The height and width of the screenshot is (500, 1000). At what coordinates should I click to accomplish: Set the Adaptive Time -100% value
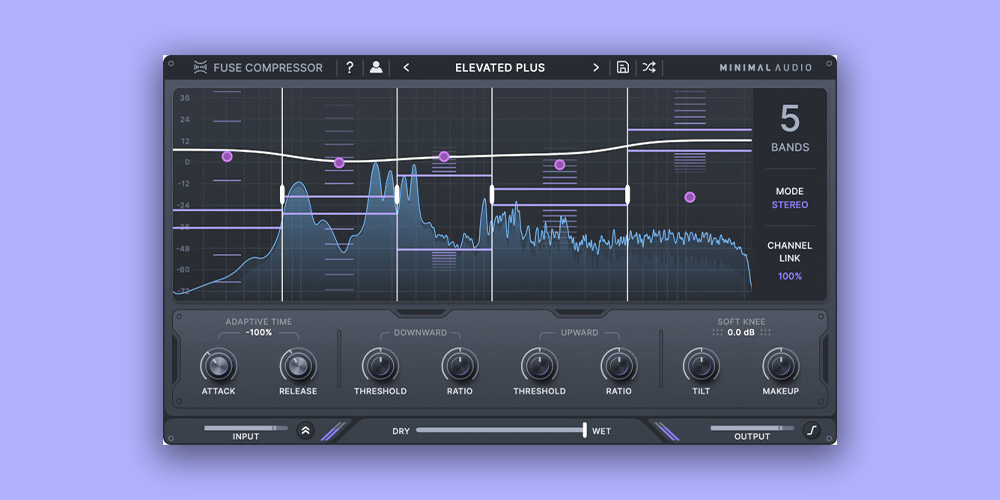[259, 332]
